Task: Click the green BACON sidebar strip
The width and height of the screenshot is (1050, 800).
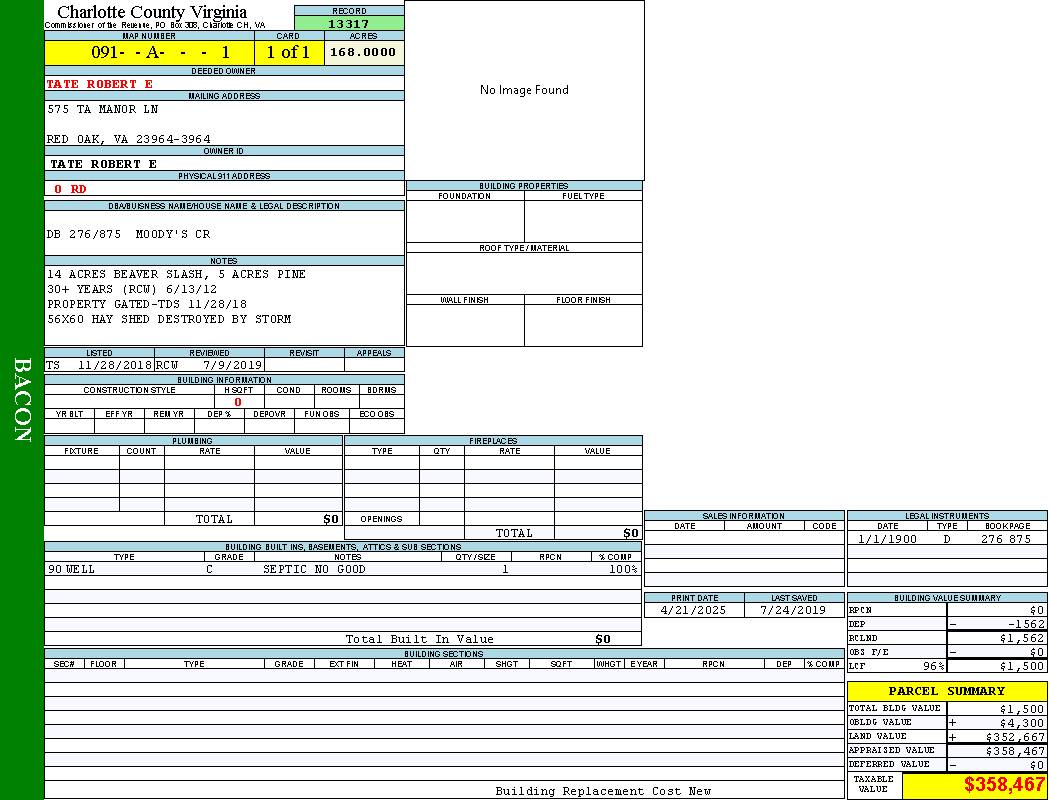Action: 22,400
